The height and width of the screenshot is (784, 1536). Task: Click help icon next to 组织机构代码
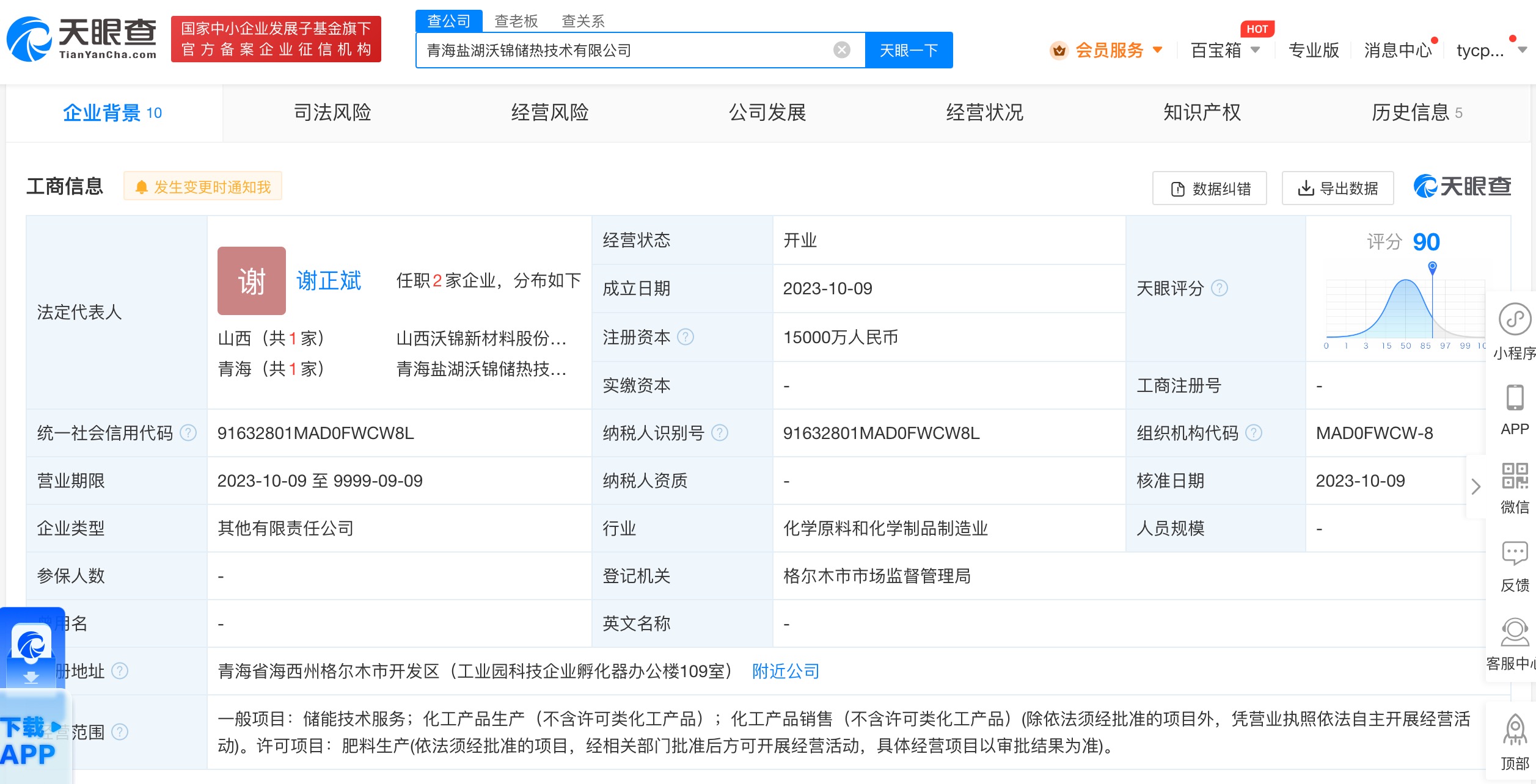tap(1254, 433)
